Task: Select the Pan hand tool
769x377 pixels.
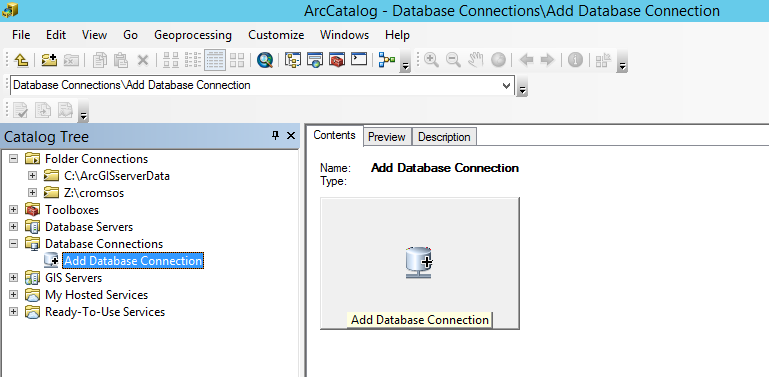Action: coord(475,60)
